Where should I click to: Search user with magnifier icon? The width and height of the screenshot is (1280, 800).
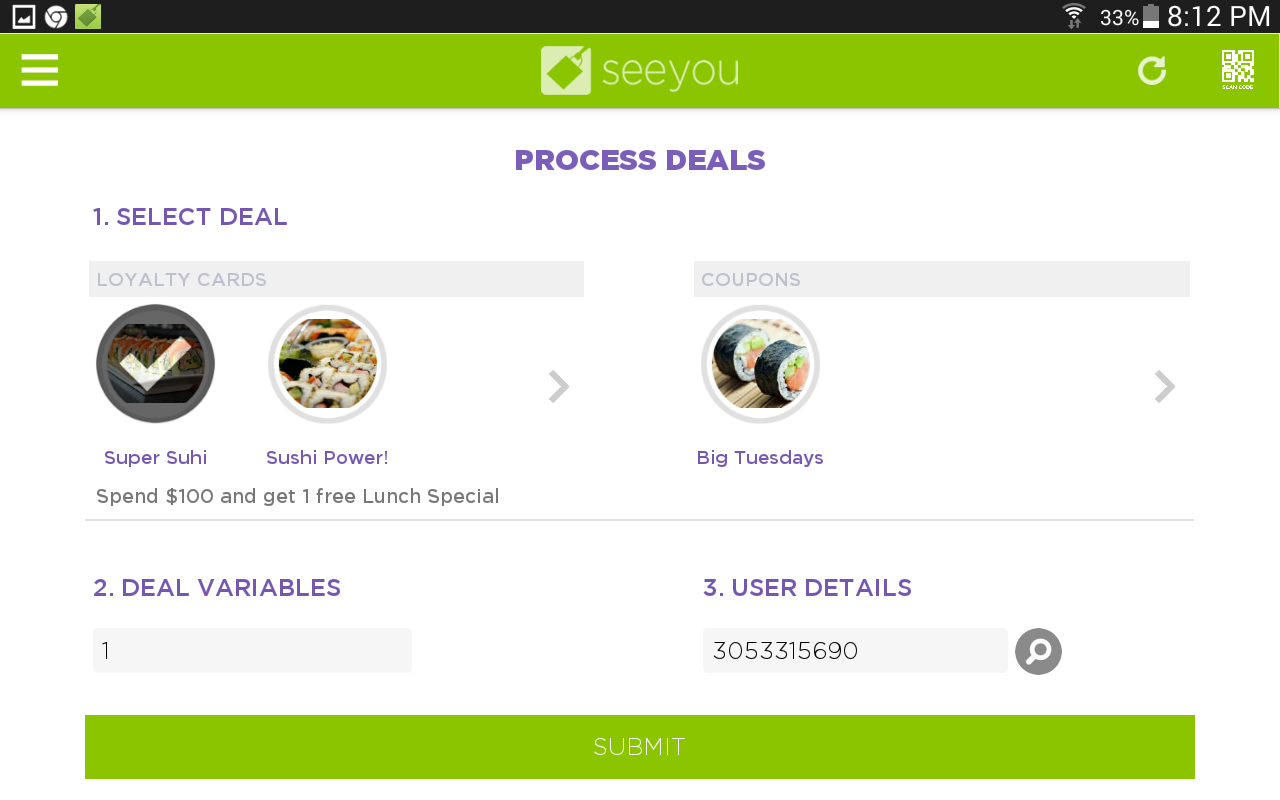pos(1038,651)
